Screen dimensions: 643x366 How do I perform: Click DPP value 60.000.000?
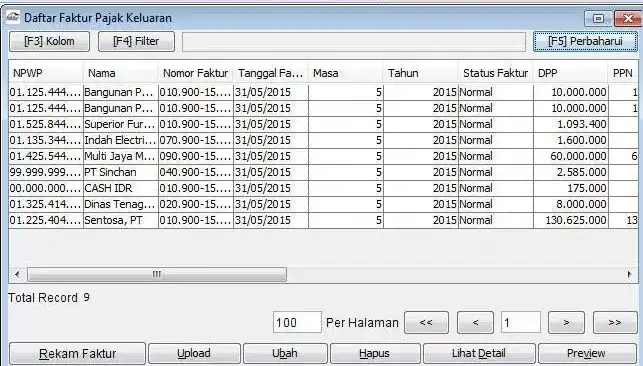pos(571,156)
